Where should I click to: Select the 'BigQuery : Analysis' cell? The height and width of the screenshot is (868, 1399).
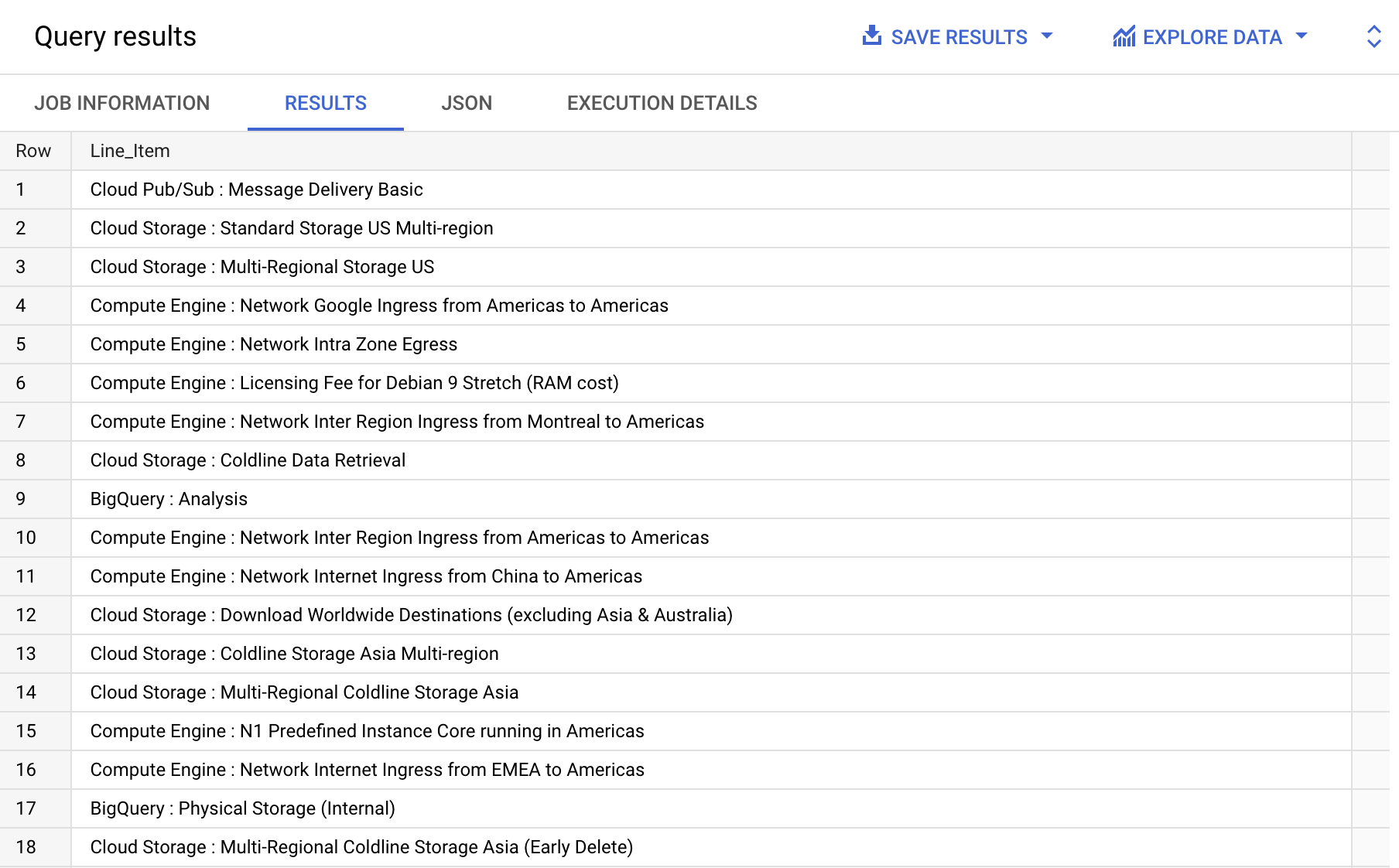[x=711, y=499]
